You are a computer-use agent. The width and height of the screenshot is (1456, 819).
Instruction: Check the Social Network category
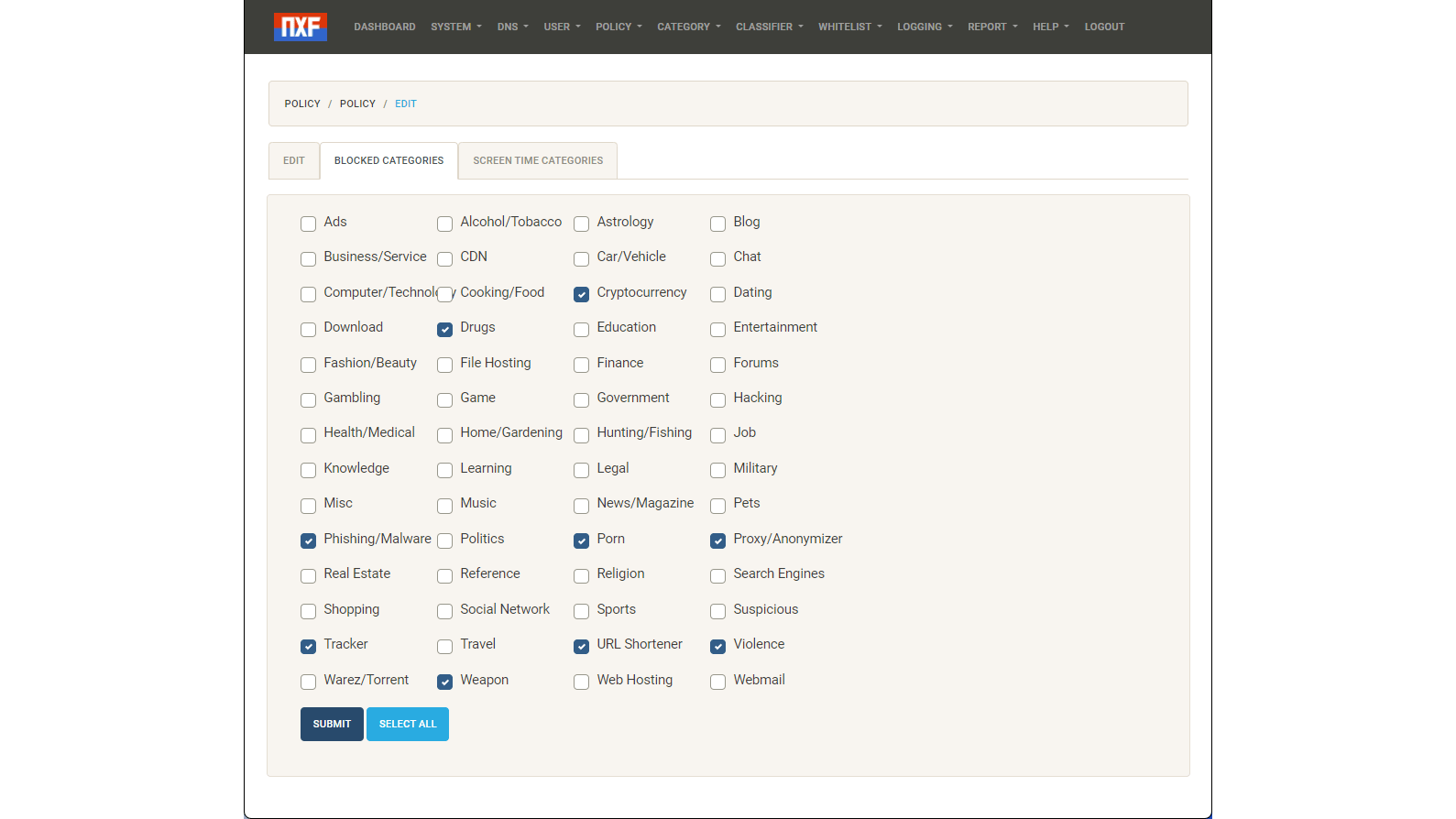(x=445, y=611)
